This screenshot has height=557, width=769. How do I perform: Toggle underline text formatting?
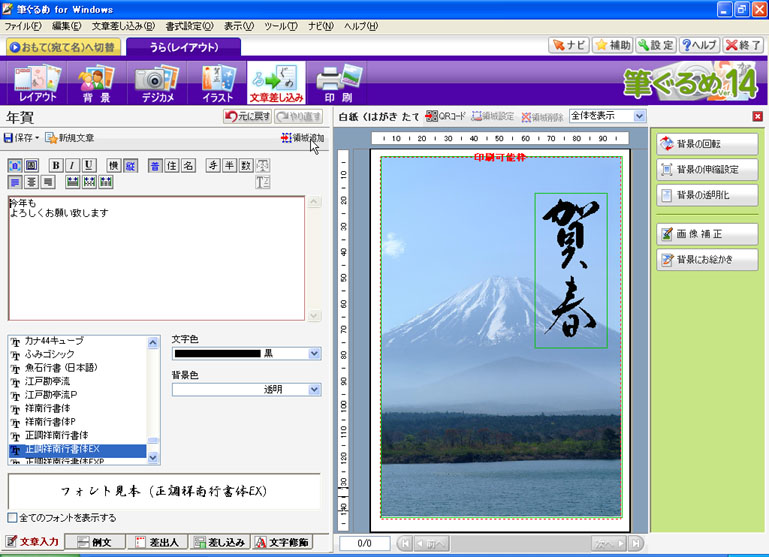[89, 165]
